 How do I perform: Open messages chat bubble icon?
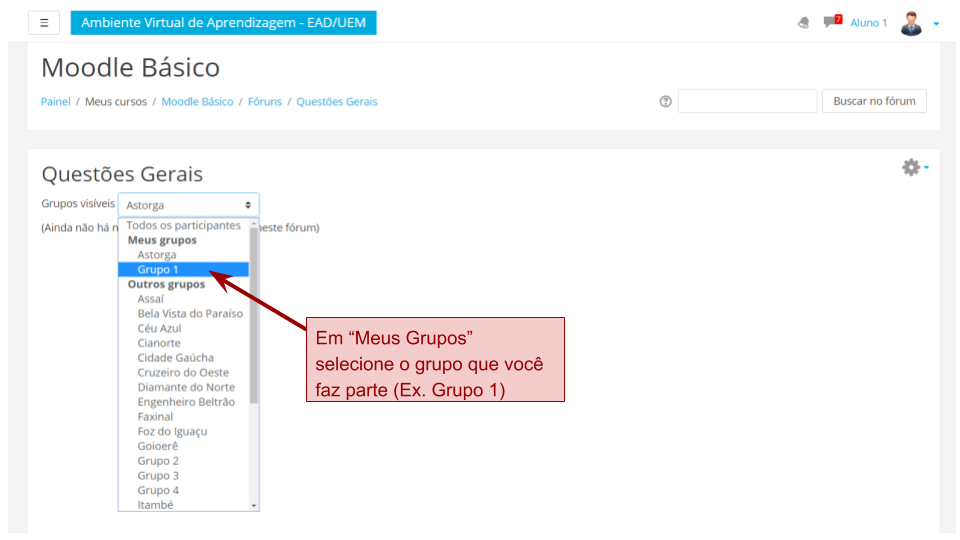[x=830, y=22]
